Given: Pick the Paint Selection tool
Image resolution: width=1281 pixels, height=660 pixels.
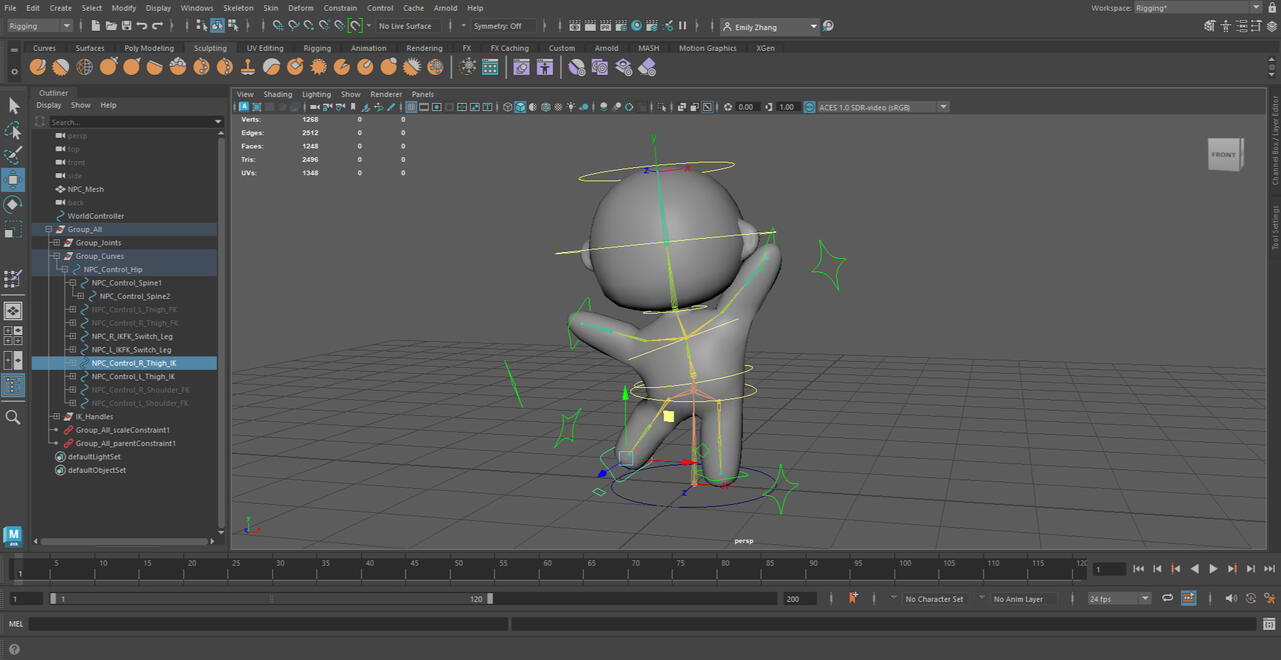Looking at the screenshot, I should pos(13,156).
